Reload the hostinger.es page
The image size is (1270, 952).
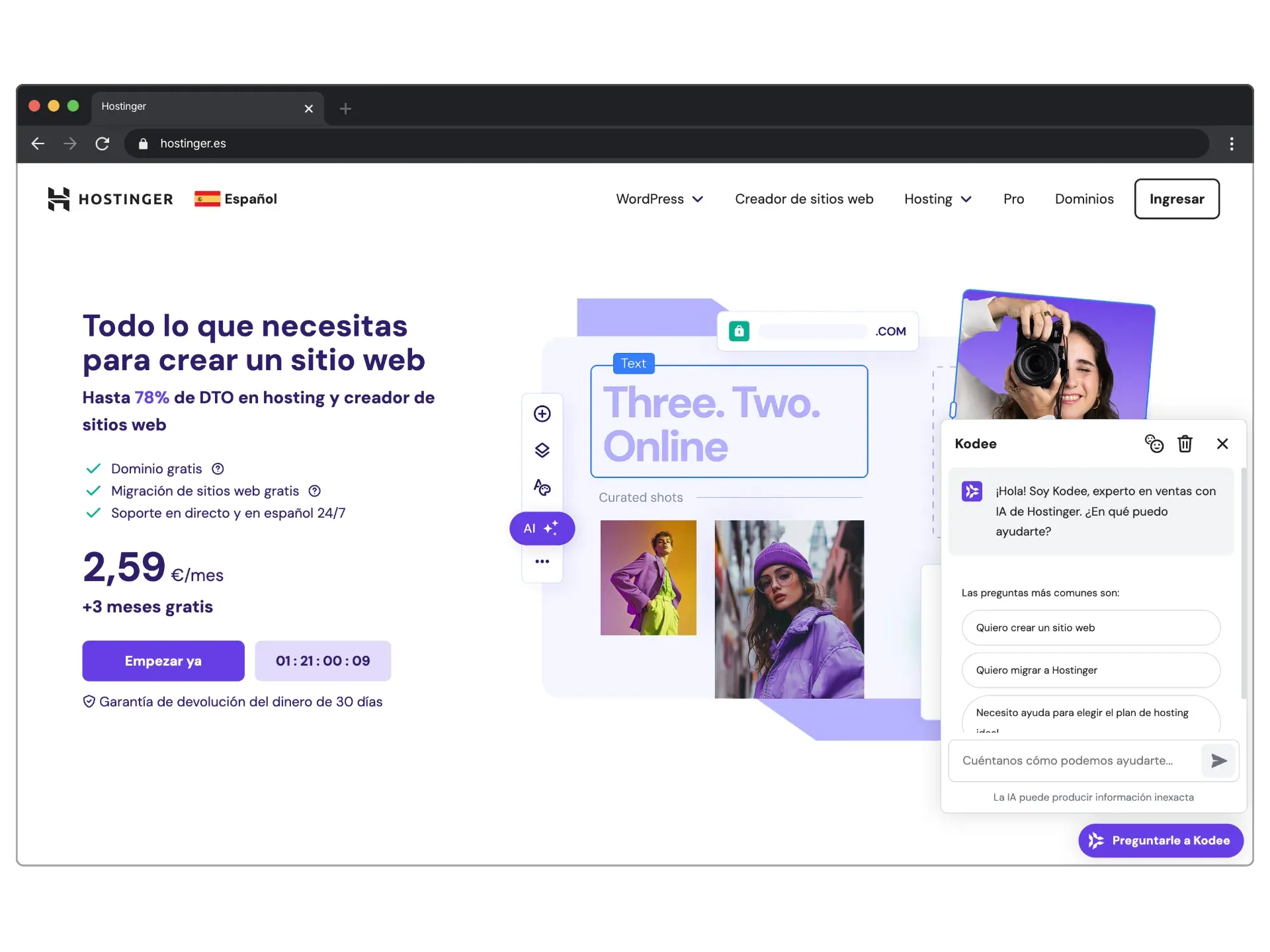pos(102,143)
